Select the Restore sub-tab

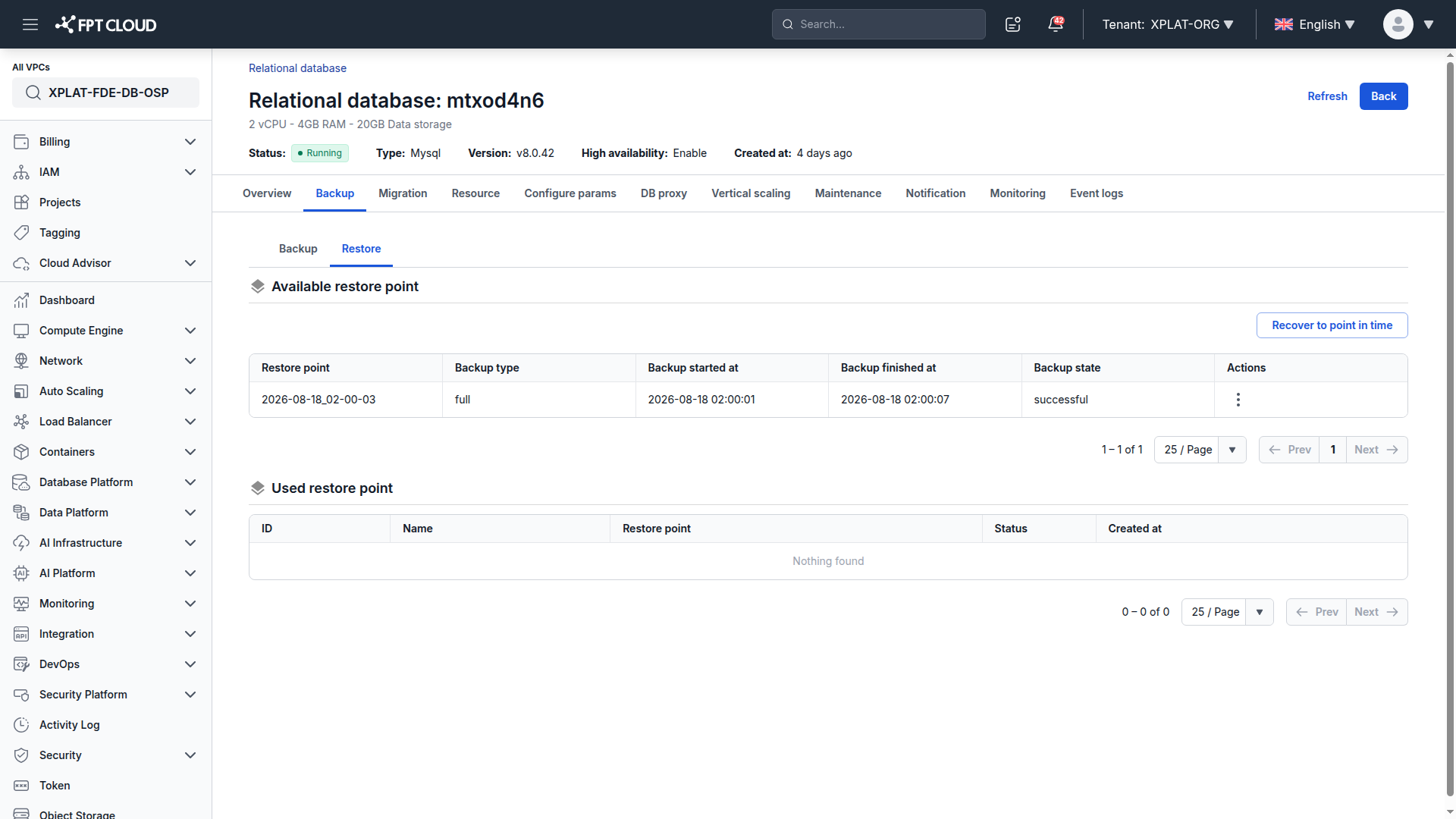361,249
